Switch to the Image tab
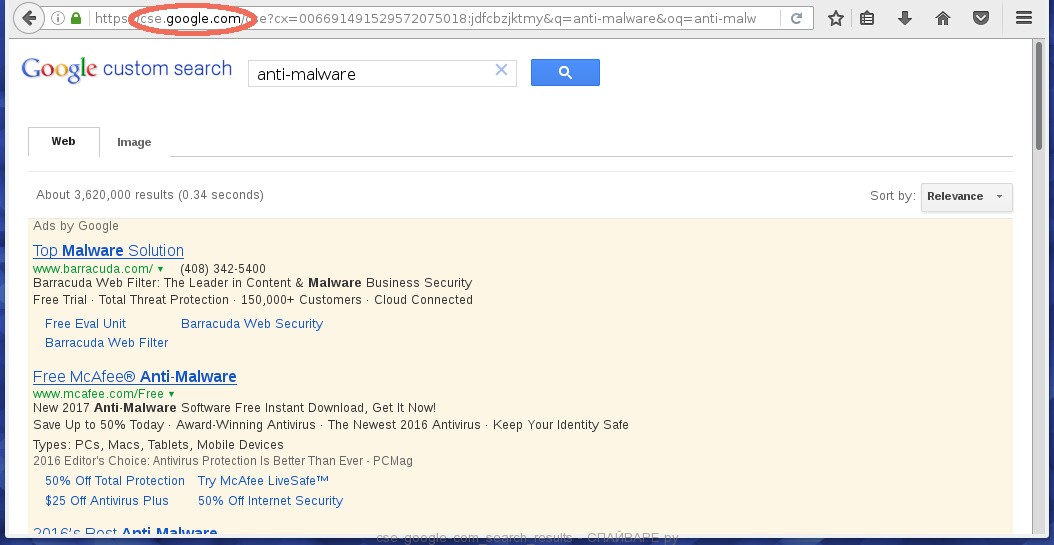This screenshot has width=1054, height=545. (x=134, y=142)
